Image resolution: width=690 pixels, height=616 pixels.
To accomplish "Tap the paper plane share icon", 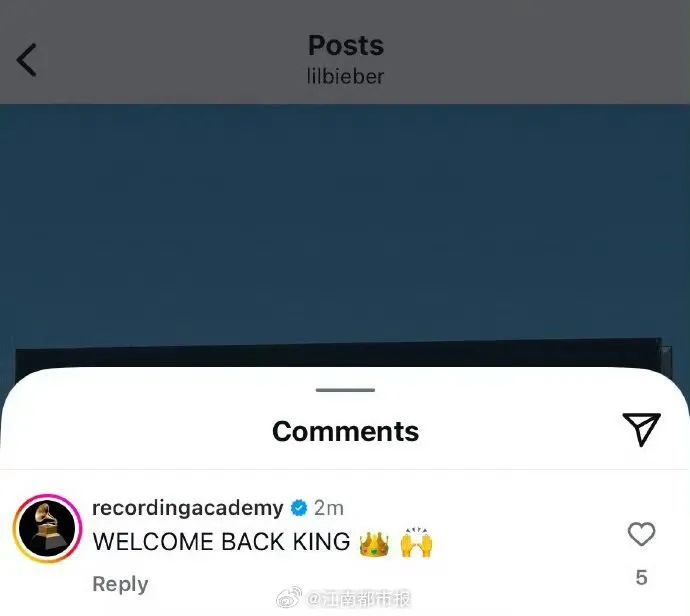I will click(641, 429).
